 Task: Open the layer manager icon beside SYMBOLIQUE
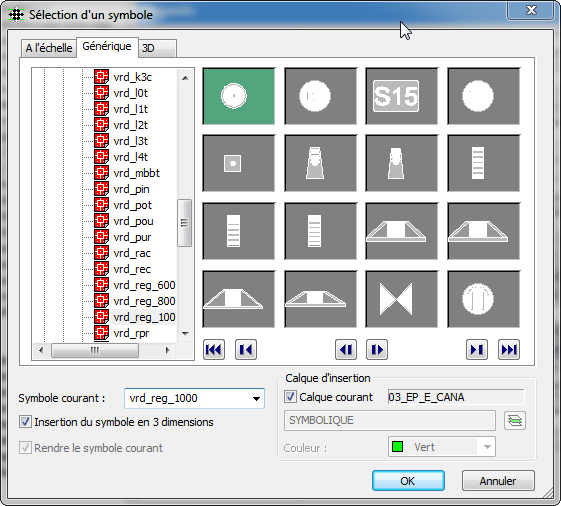tap(515, 420)
